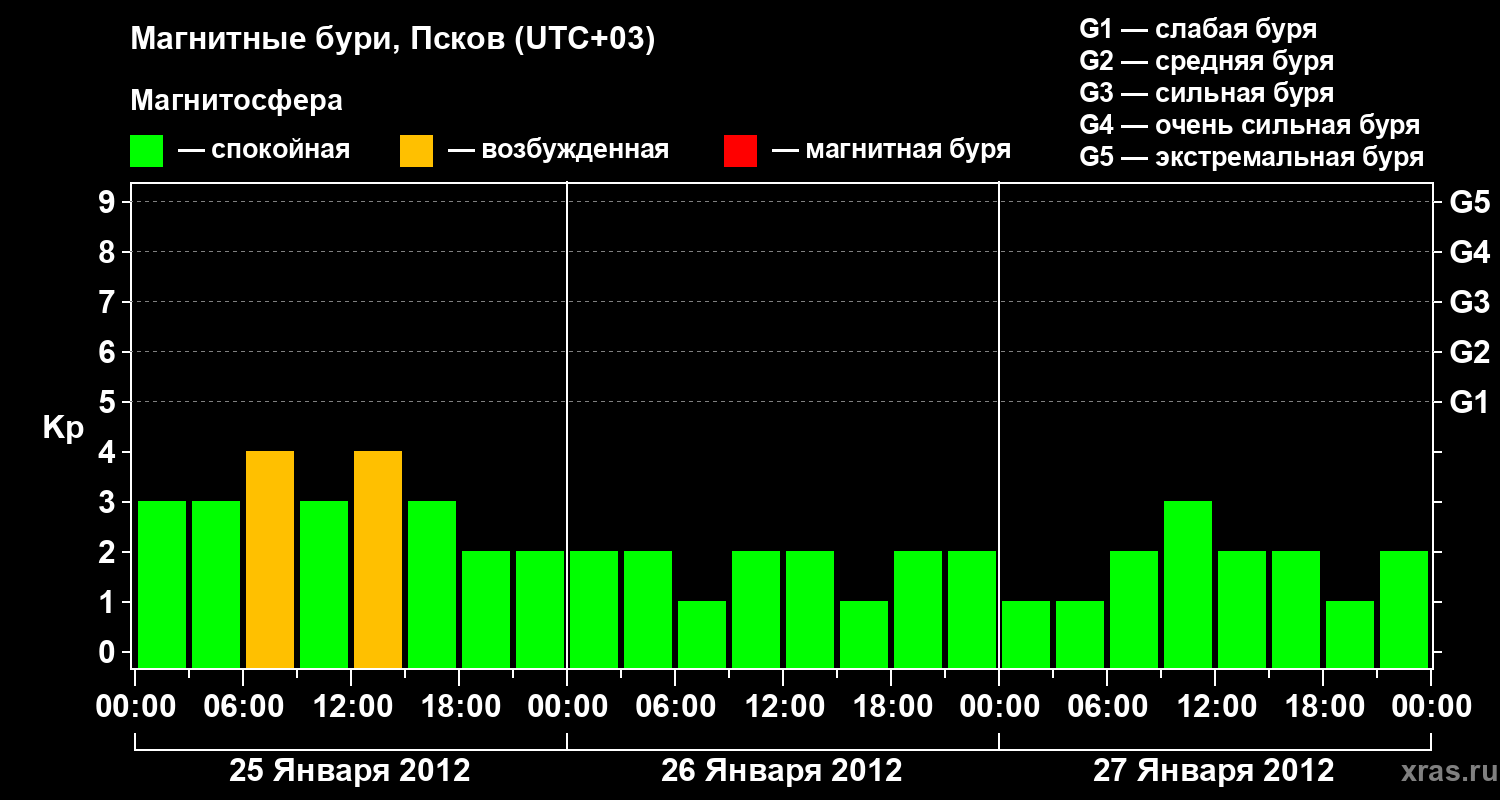The image size is (1500, 800).
Task: Click the 00:00 label ending 27 January
Action: click(x=1431, y=707)
